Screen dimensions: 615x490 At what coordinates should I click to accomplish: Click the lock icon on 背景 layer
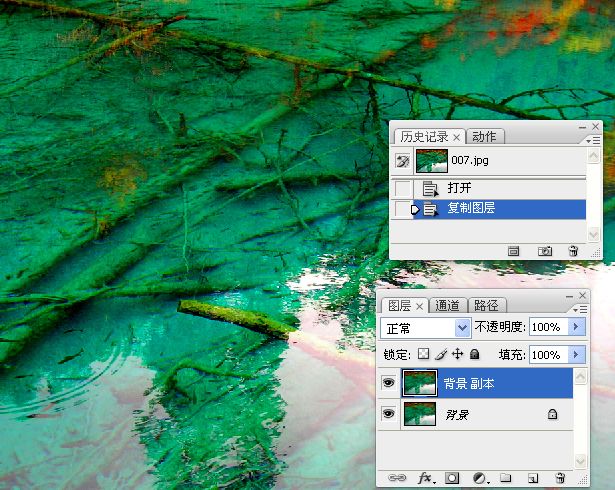tap(552, 414)
